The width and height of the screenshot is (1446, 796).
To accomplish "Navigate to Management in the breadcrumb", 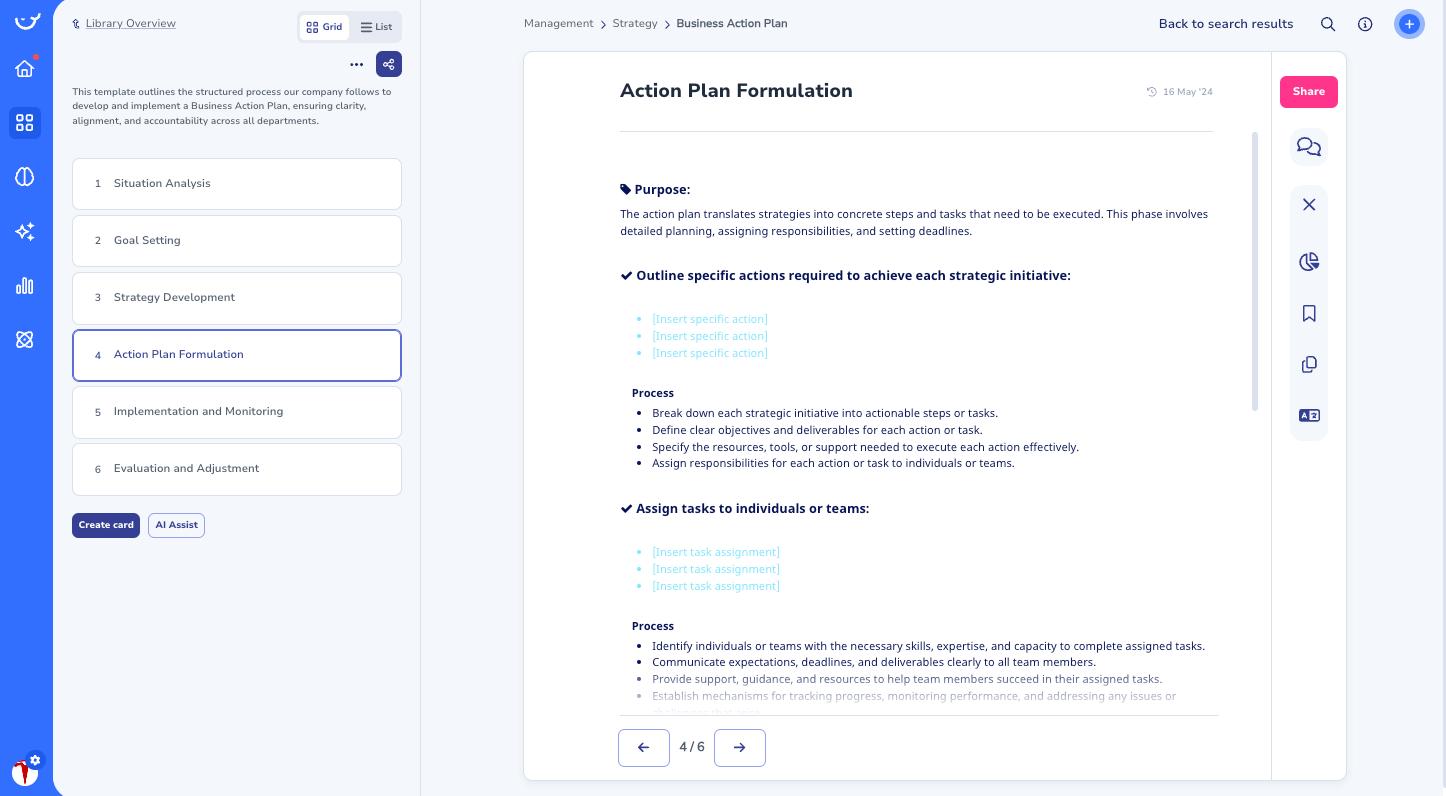I will click(558, 23).
